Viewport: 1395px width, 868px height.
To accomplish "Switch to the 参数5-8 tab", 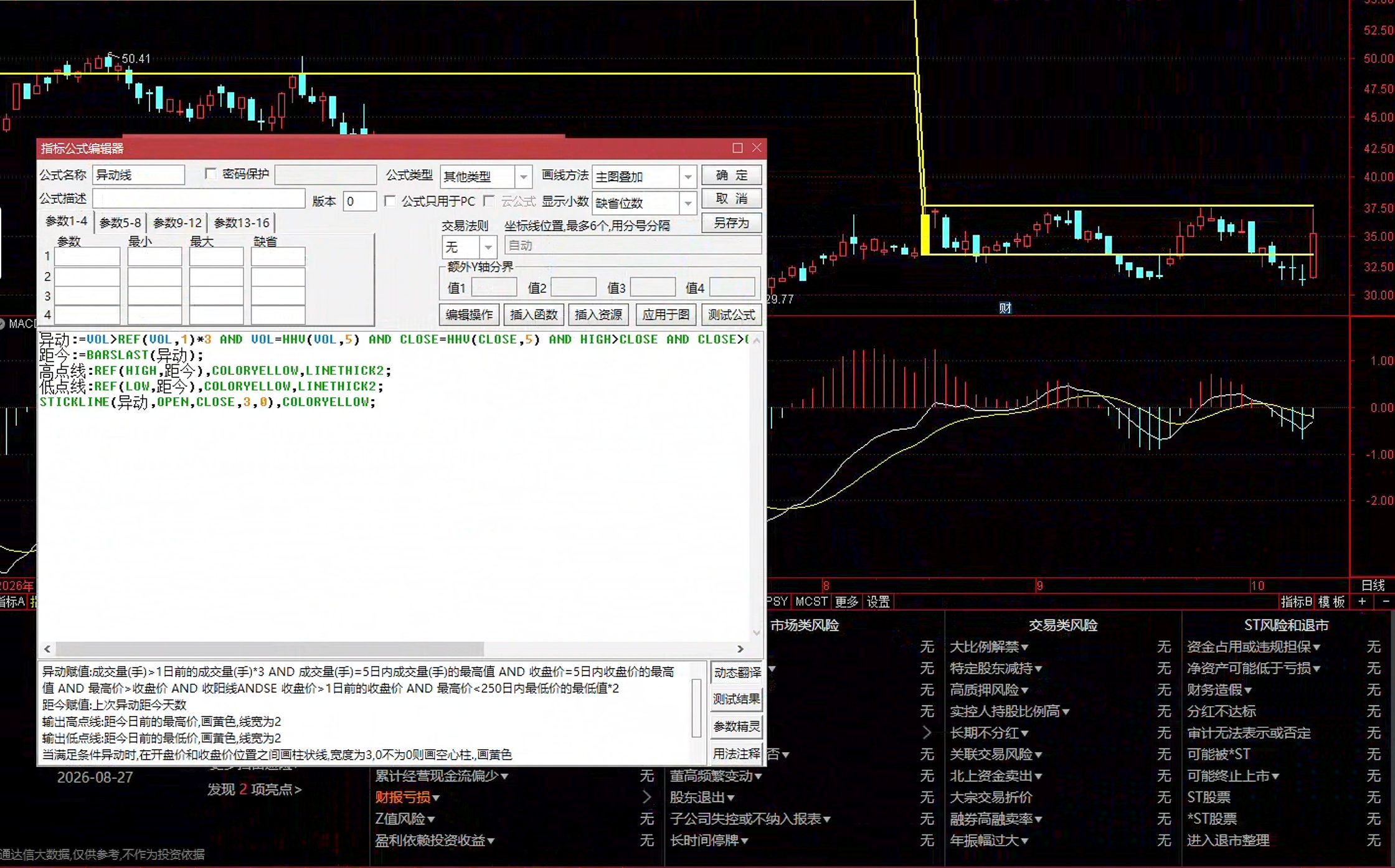I will (120, 223).
